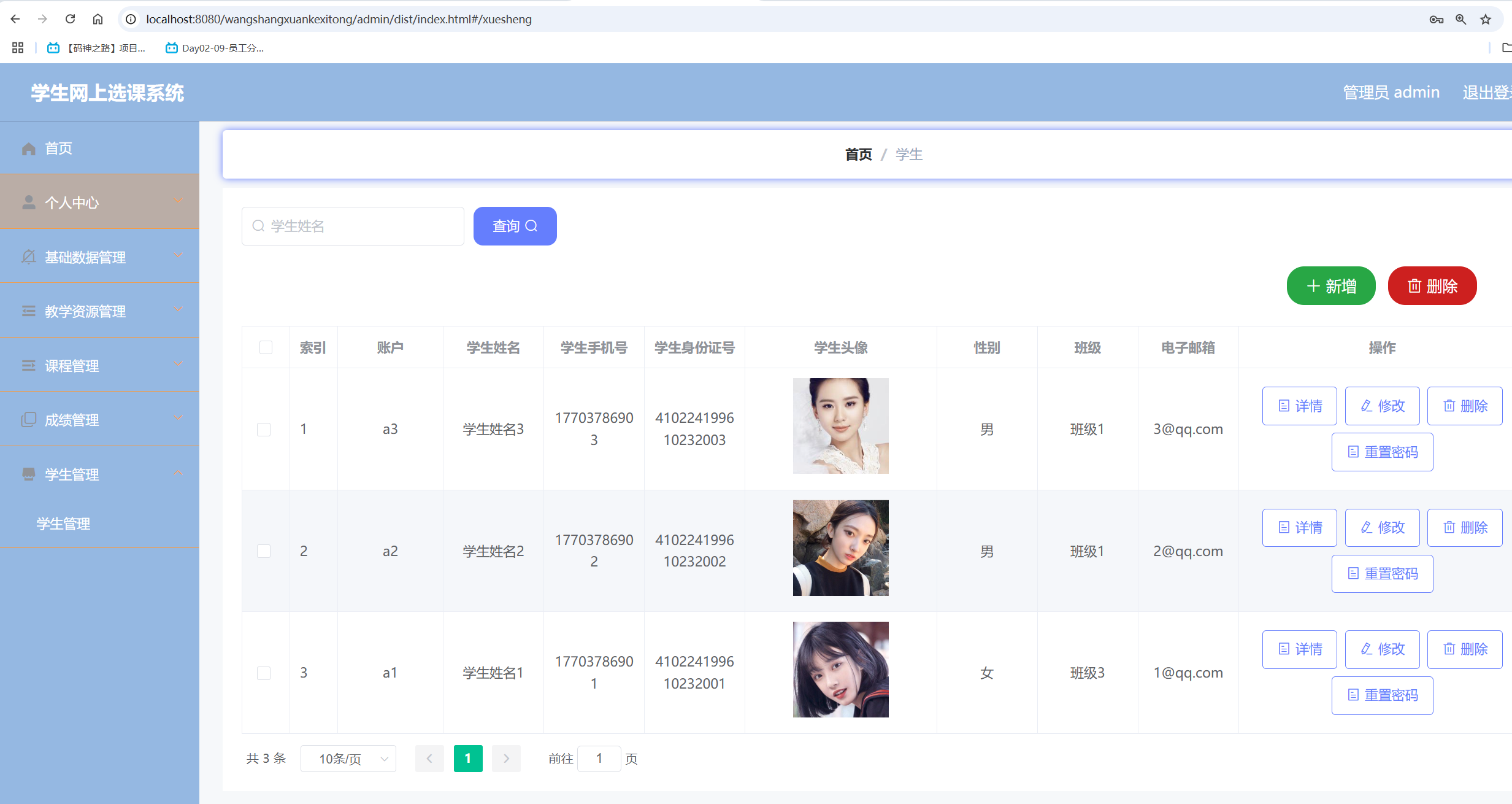This screenshot has width=1512, height=804.
Task: Click 重置密码 for 学生姓名3
Action: 1382,452
